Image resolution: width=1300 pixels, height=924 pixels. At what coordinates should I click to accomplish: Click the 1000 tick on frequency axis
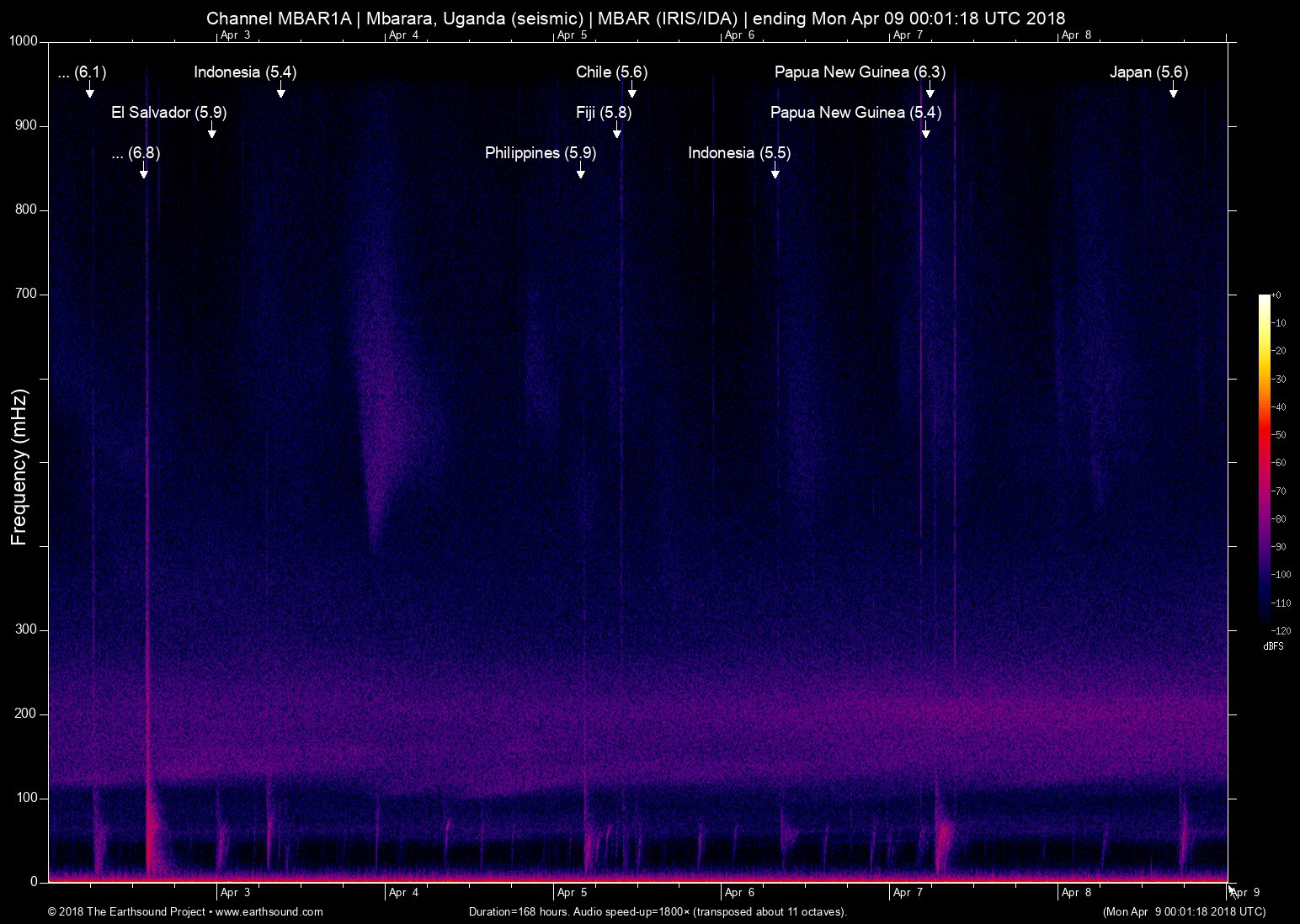(x=24, y=41)
